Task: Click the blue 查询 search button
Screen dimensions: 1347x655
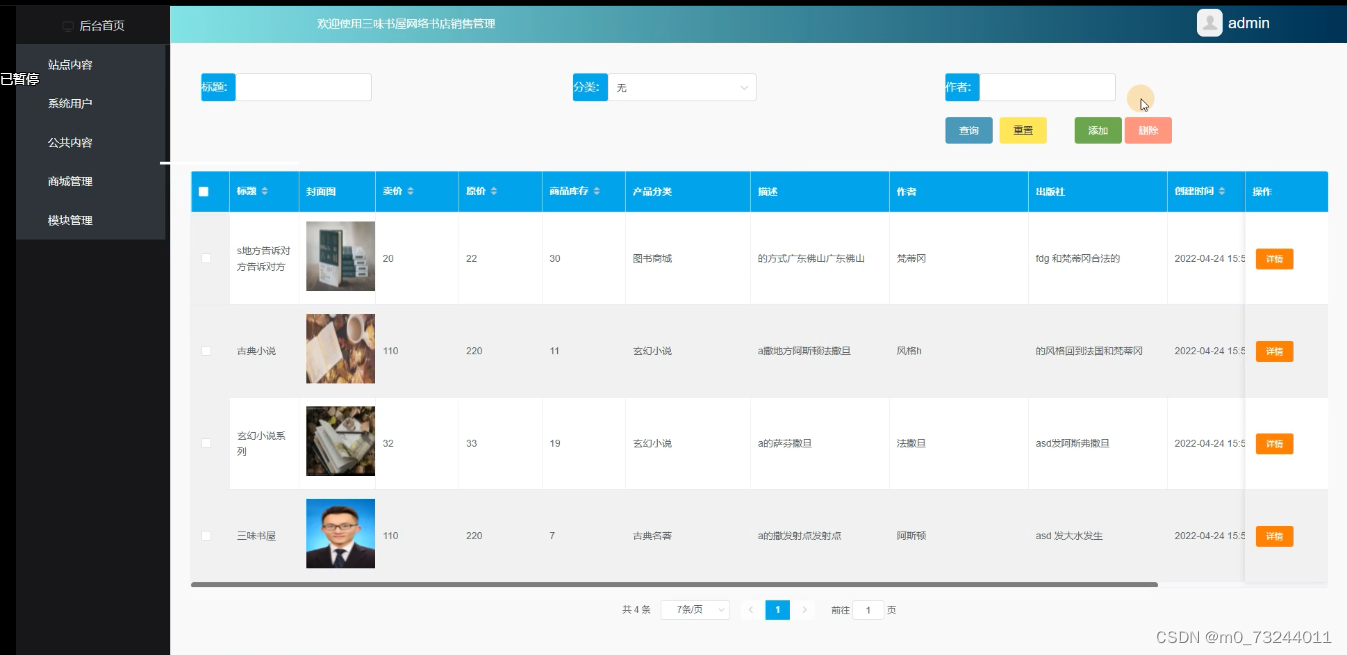Action: [969, 131]
